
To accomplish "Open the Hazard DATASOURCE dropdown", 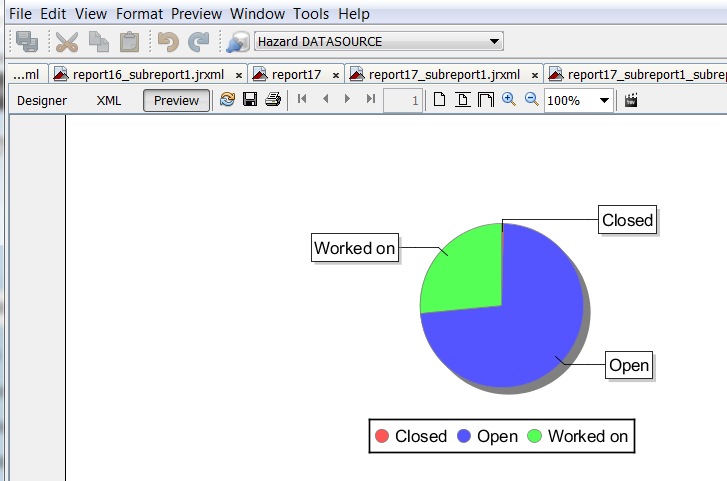I will click(378, 42).
